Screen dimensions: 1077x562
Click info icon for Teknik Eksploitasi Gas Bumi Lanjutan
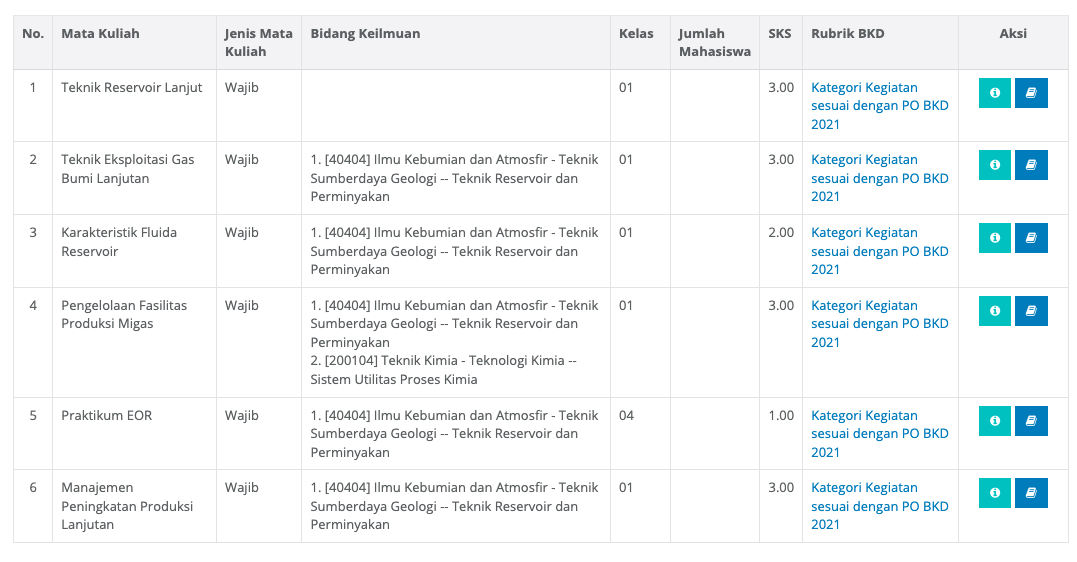[x=994, y=165]
